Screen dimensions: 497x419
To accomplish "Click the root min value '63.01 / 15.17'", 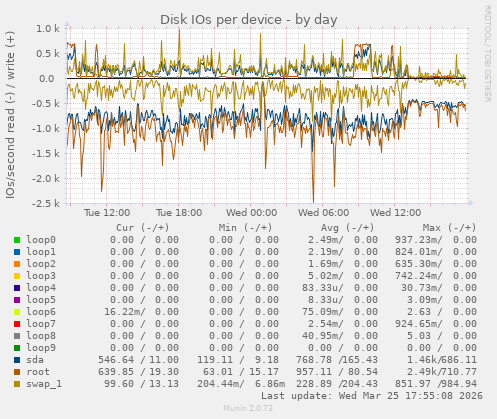I will pyautogui.click(x=241, y=372).
